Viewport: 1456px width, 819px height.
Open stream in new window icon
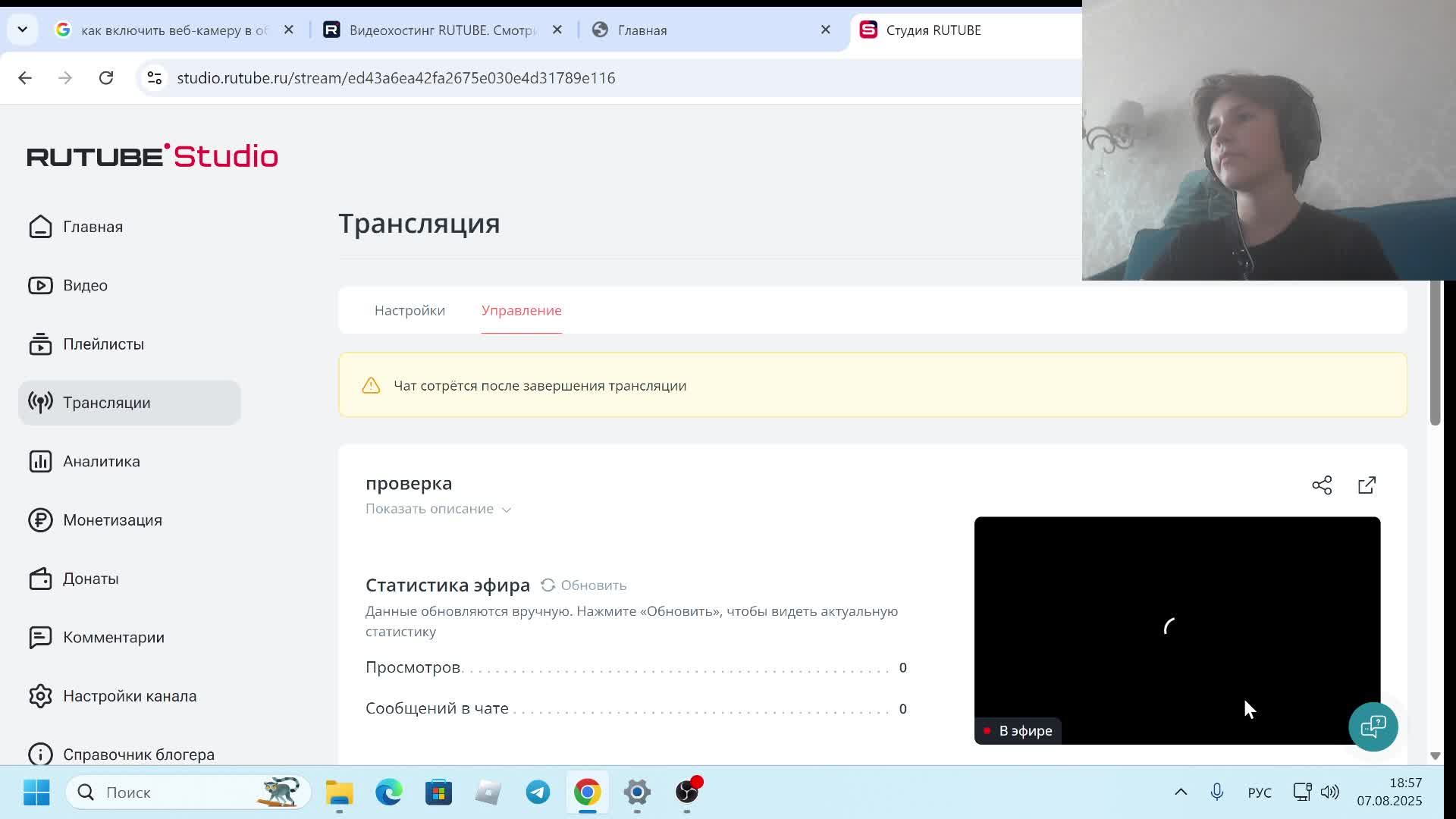[x=1367, y=485]
